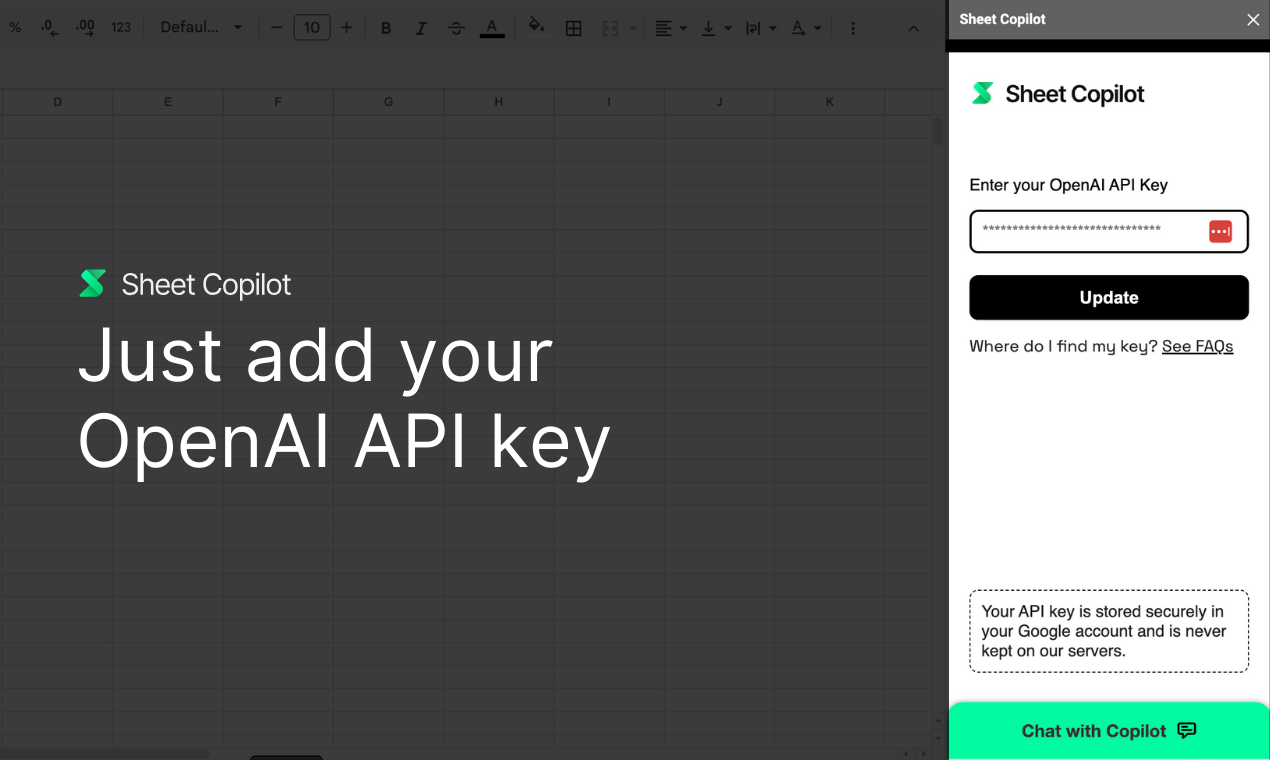
Task: Click the Chat with Copilot button
Action: click(x=1109, y=731)
